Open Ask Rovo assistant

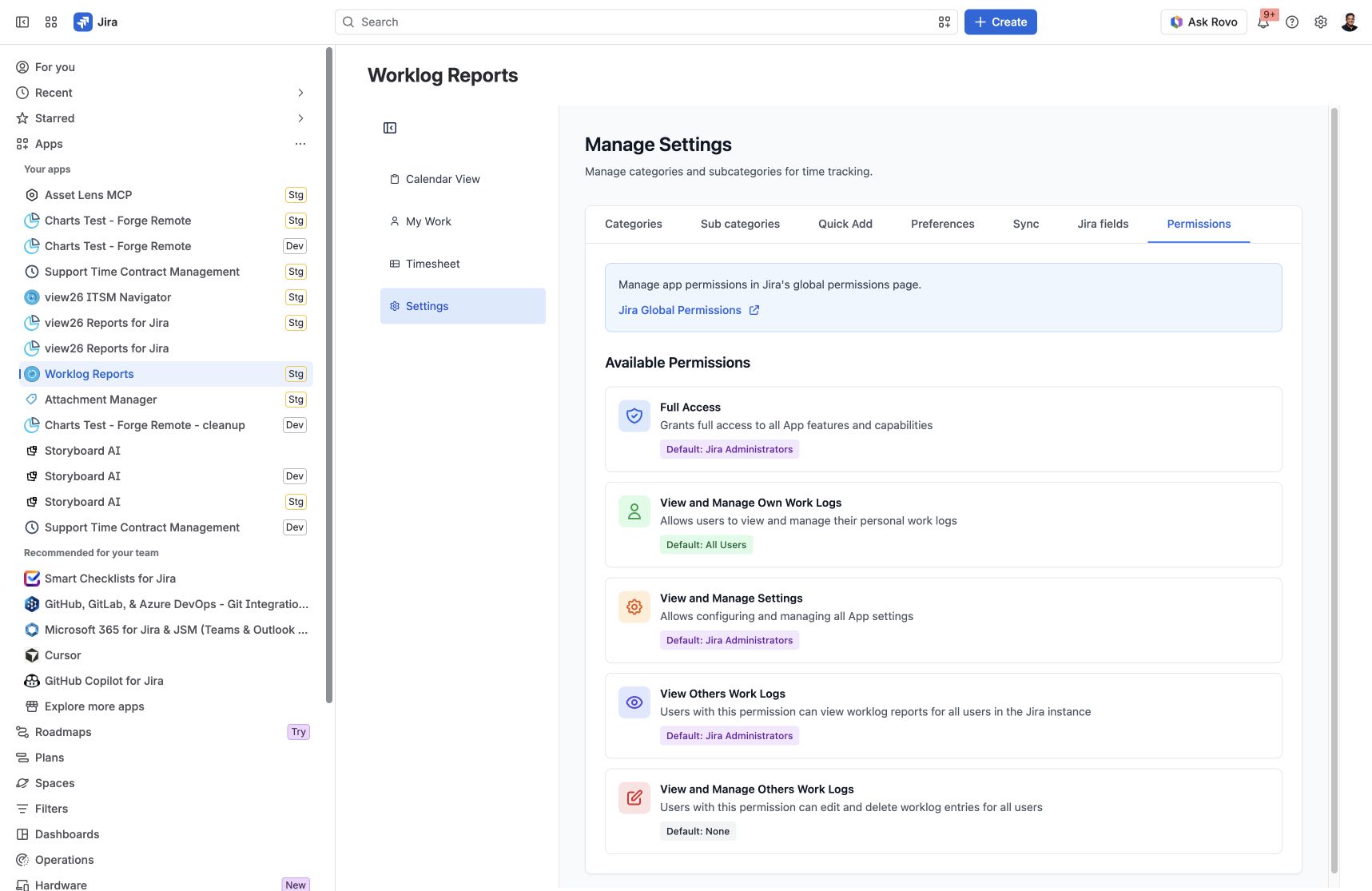[x=1203, y=22]
